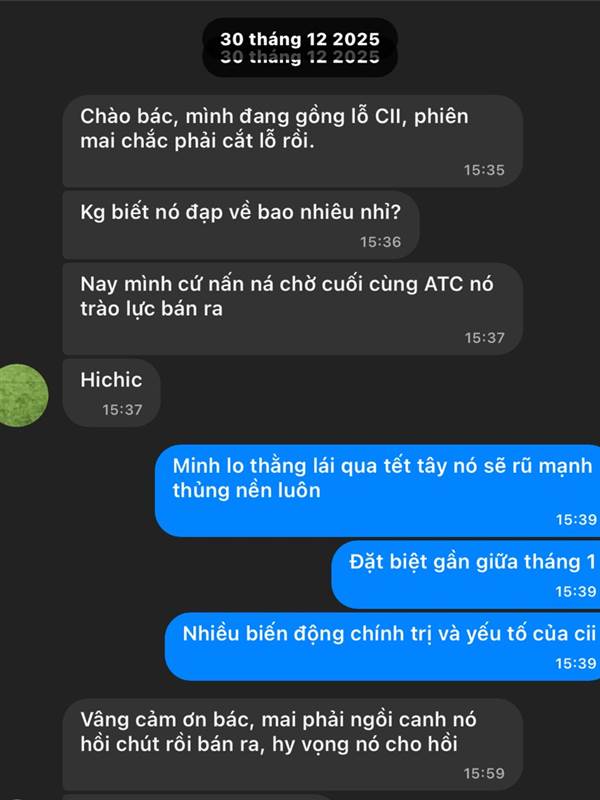This screenshot has height=800, width=600.
Task: Tap the 15:36 timestamp
Action: [381, 242]
